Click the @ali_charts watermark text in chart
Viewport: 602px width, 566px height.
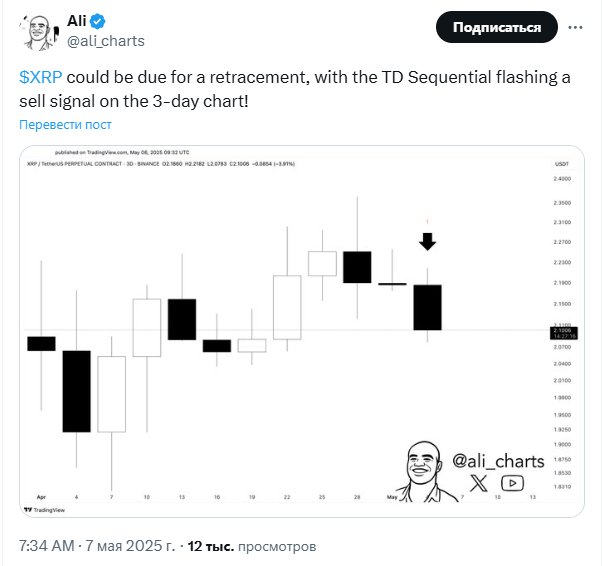pos(498,461)
